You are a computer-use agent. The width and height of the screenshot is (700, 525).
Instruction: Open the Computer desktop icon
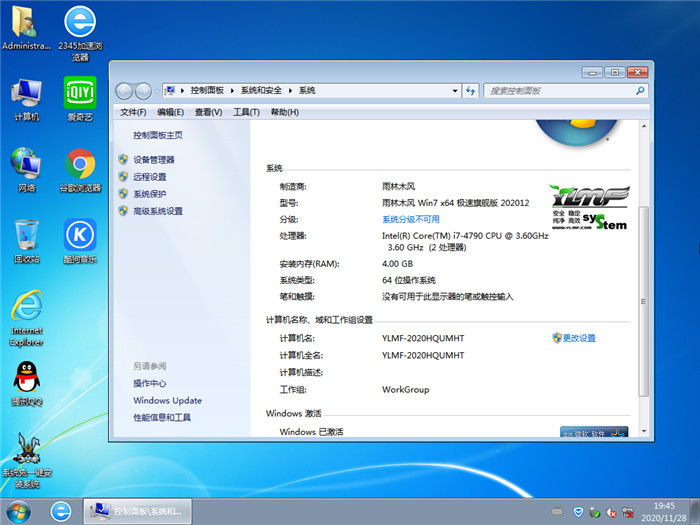tap(27, 100)
